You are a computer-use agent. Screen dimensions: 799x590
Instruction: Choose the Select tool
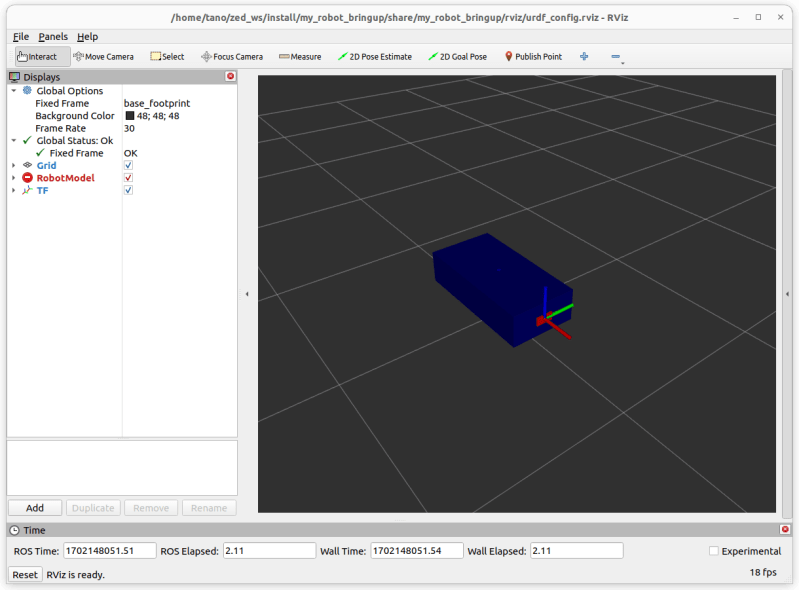167,57
